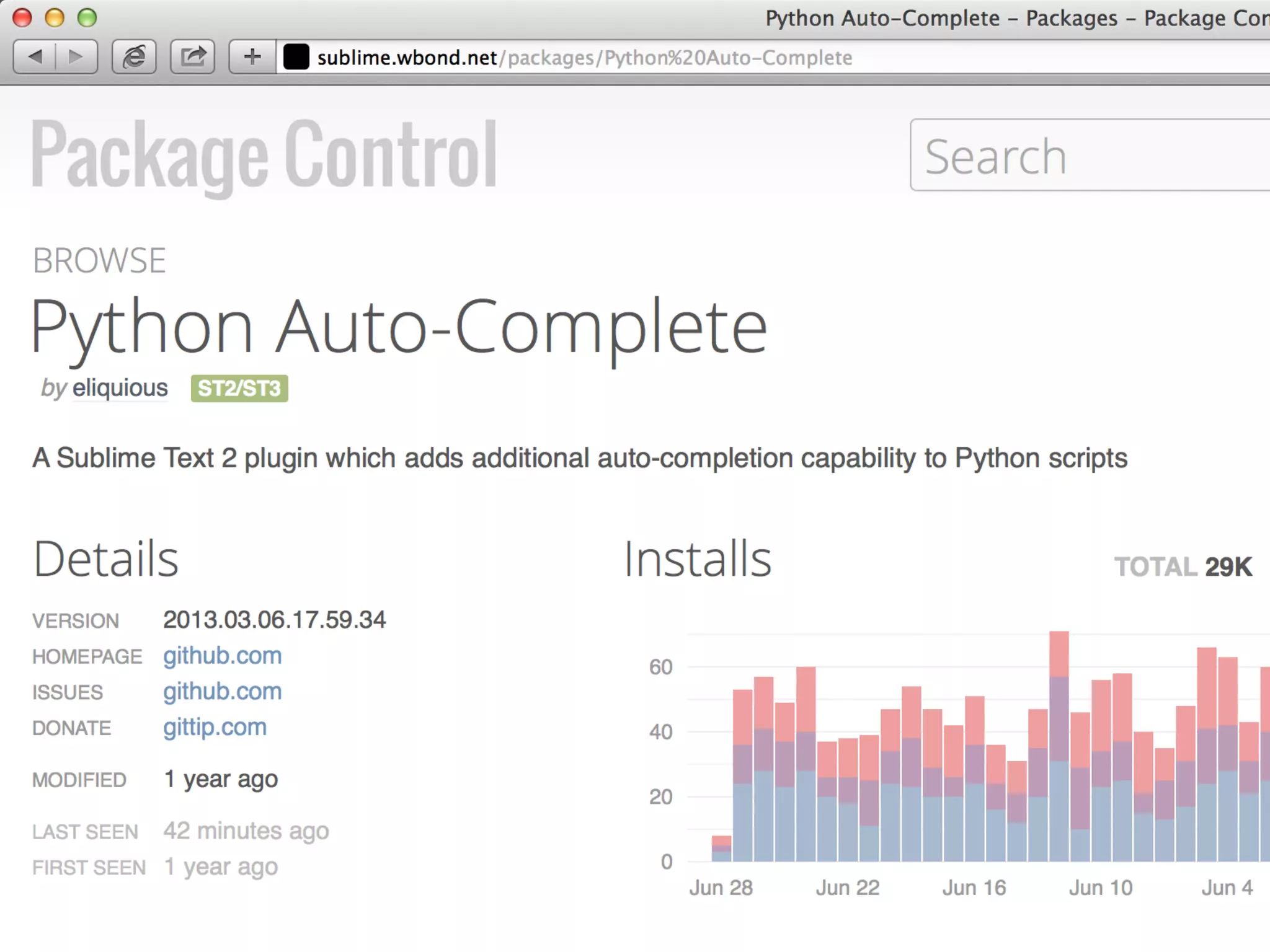
Task: Add bookmark with the plus button
Action: 252,57
